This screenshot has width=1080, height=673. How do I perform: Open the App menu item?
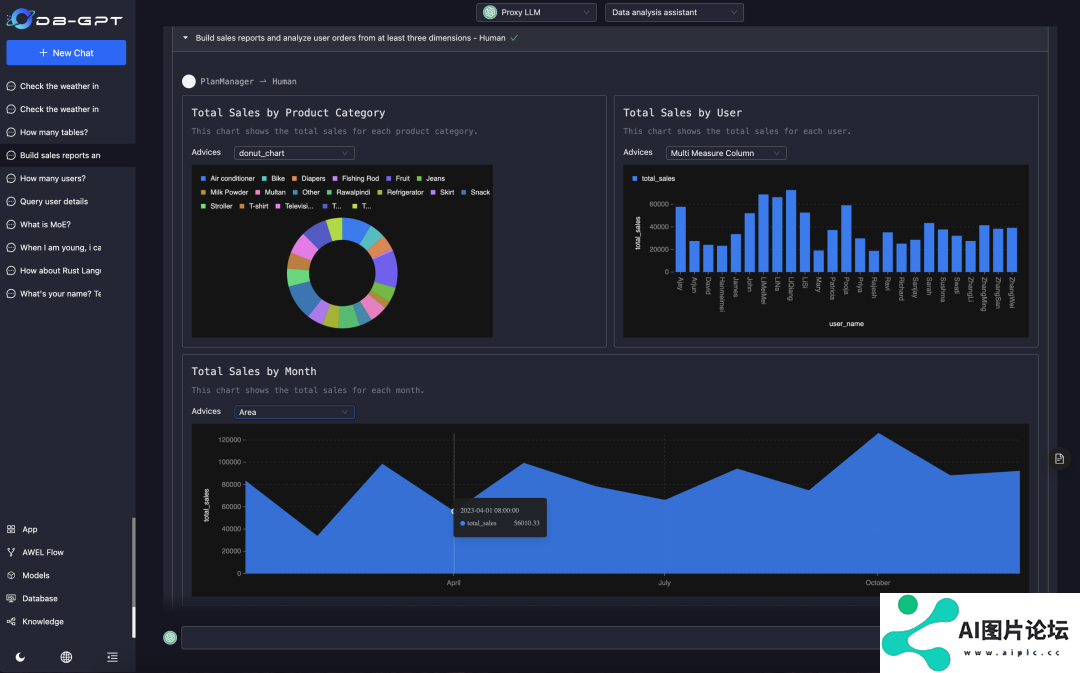pyautogui.click(x=30, y=530)
